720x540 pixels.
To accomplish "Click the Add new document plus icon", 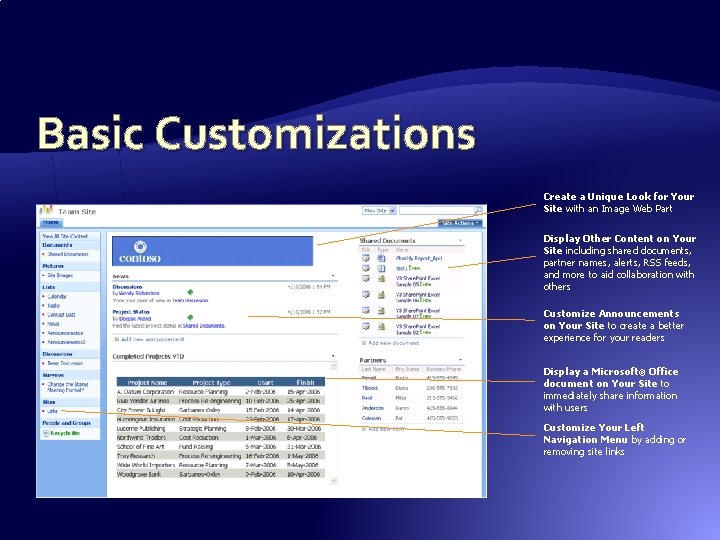I will coord(364,343).
